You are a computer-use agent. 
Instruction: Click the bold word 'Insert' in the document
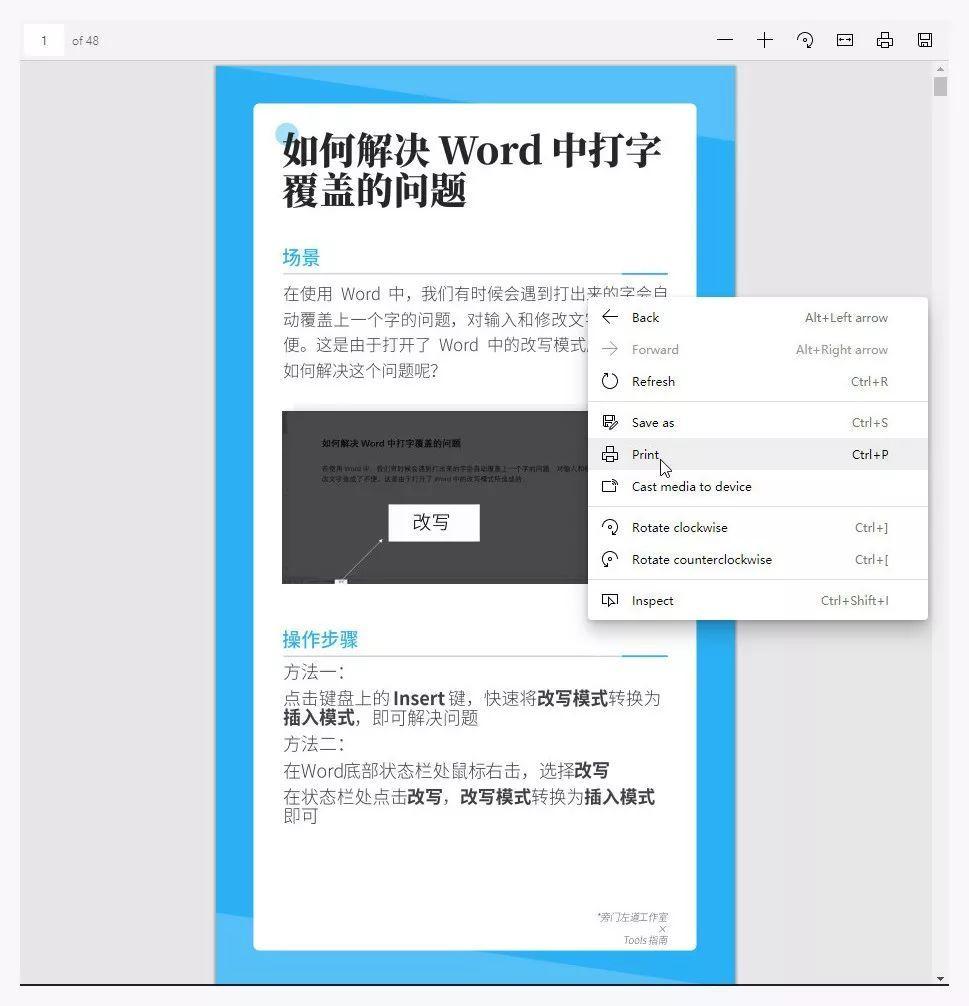coord(419,698)
